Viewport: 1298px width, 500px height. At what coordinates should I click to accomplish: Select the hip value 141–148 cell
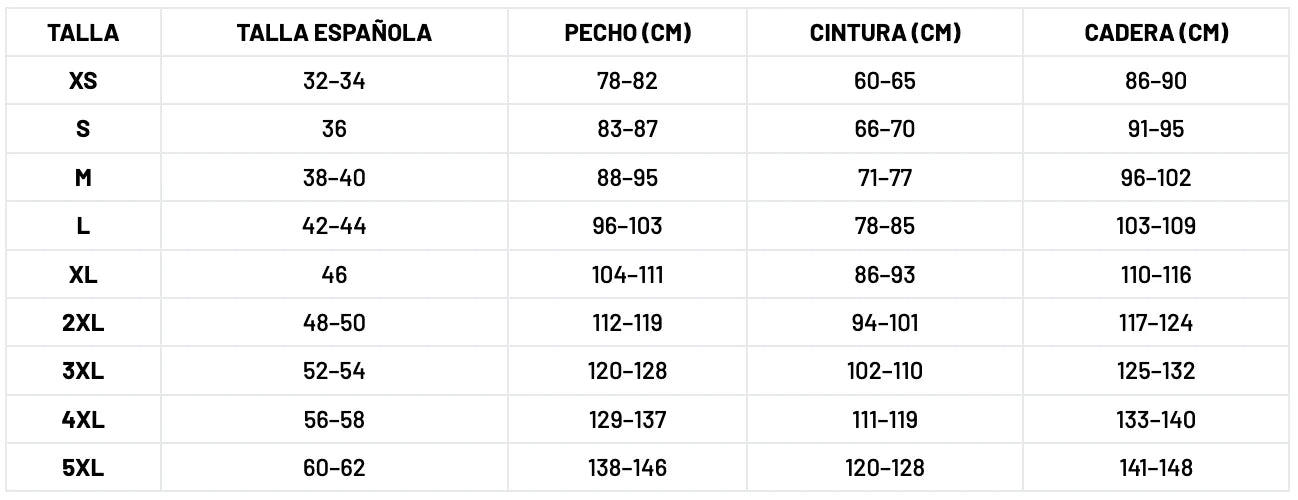(x=1156, y=468)
